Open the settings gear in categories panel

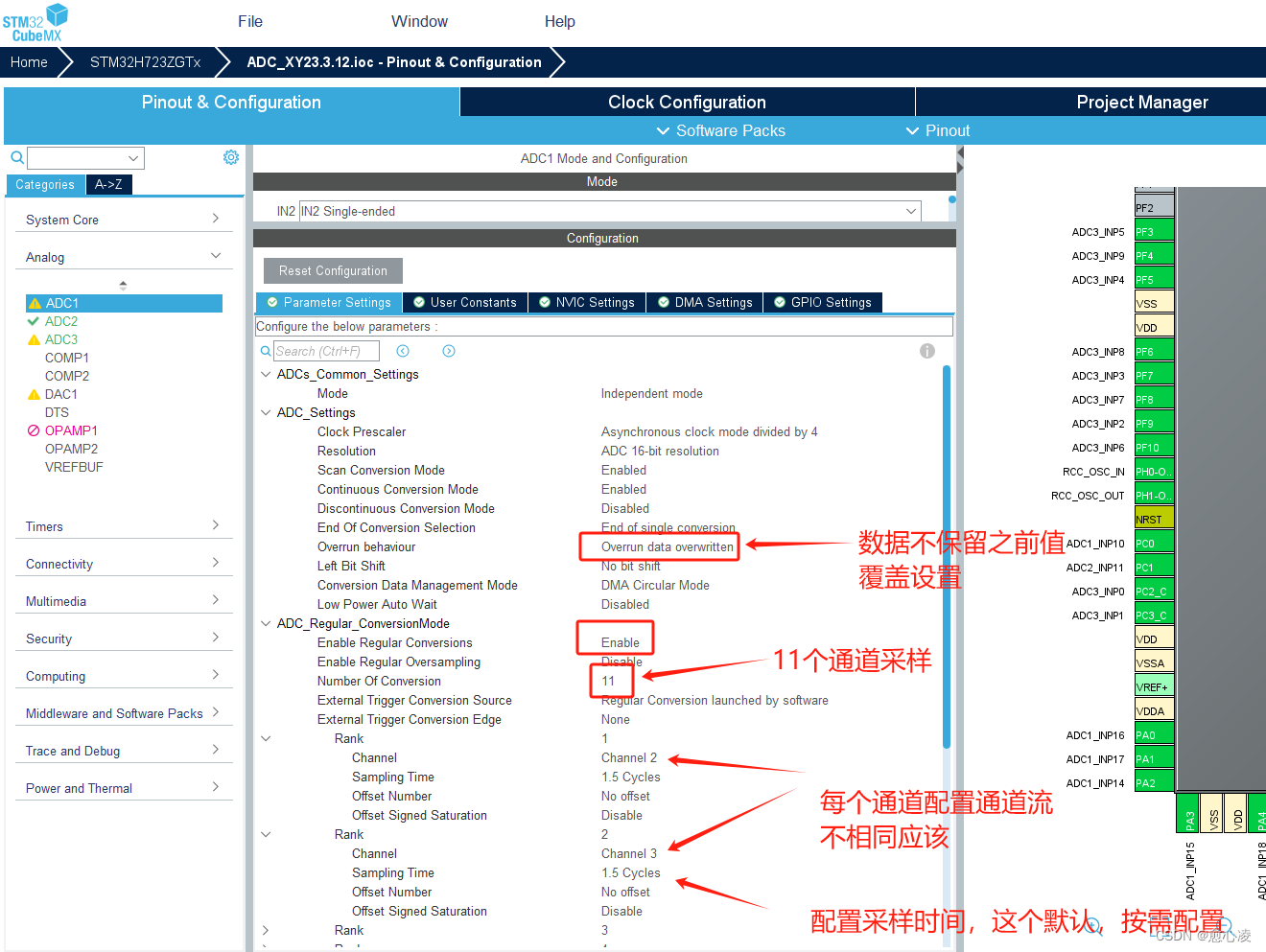pos(231,157)
